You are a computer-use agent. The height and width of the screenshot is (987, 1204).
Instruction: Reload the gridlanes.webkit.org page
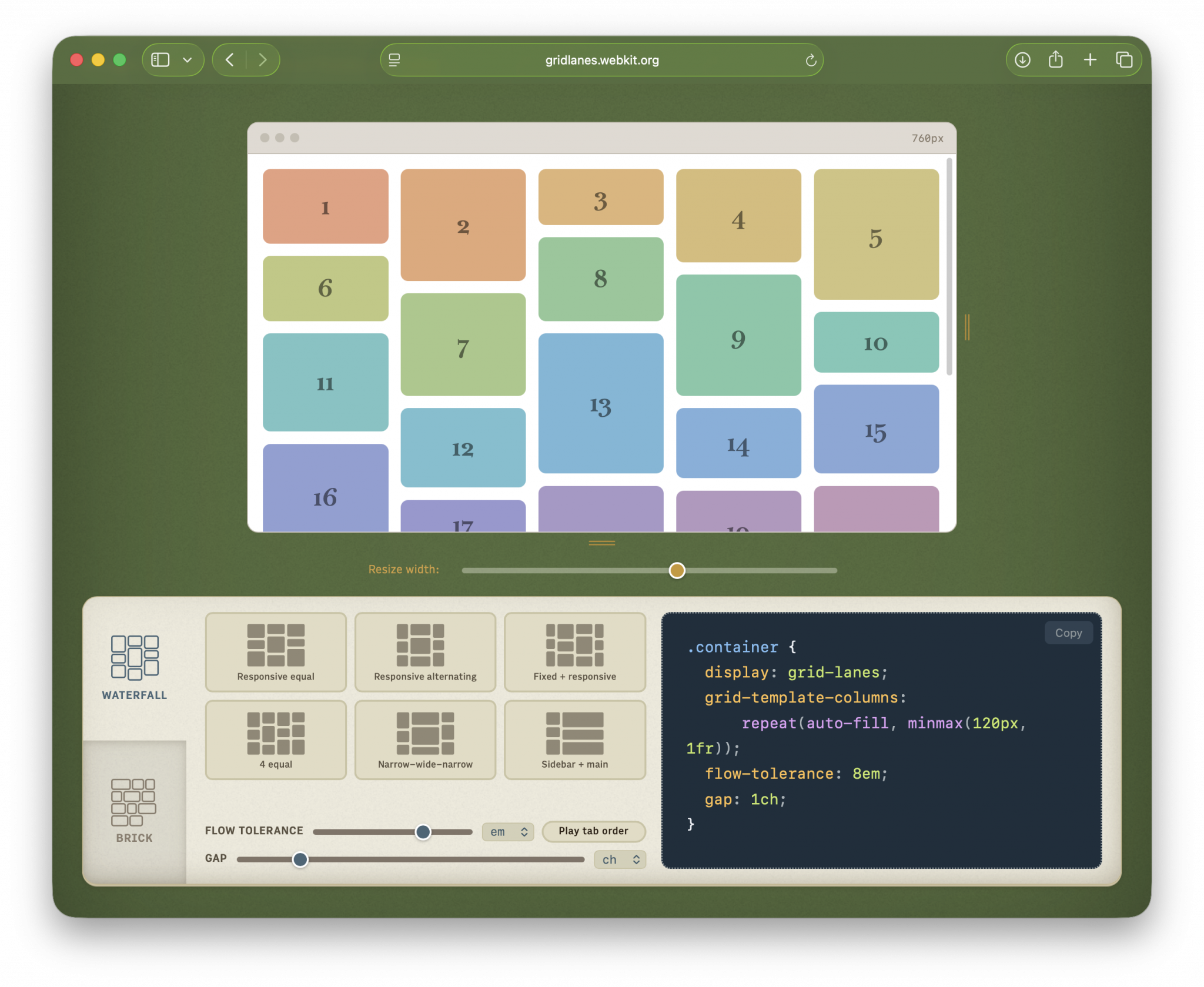[x=811, y=60]
